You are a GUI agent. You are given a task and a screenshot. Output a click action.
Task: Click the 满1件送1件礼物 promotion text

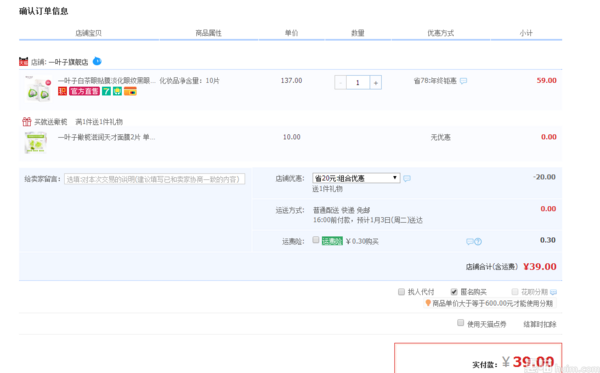click(99, 122)
